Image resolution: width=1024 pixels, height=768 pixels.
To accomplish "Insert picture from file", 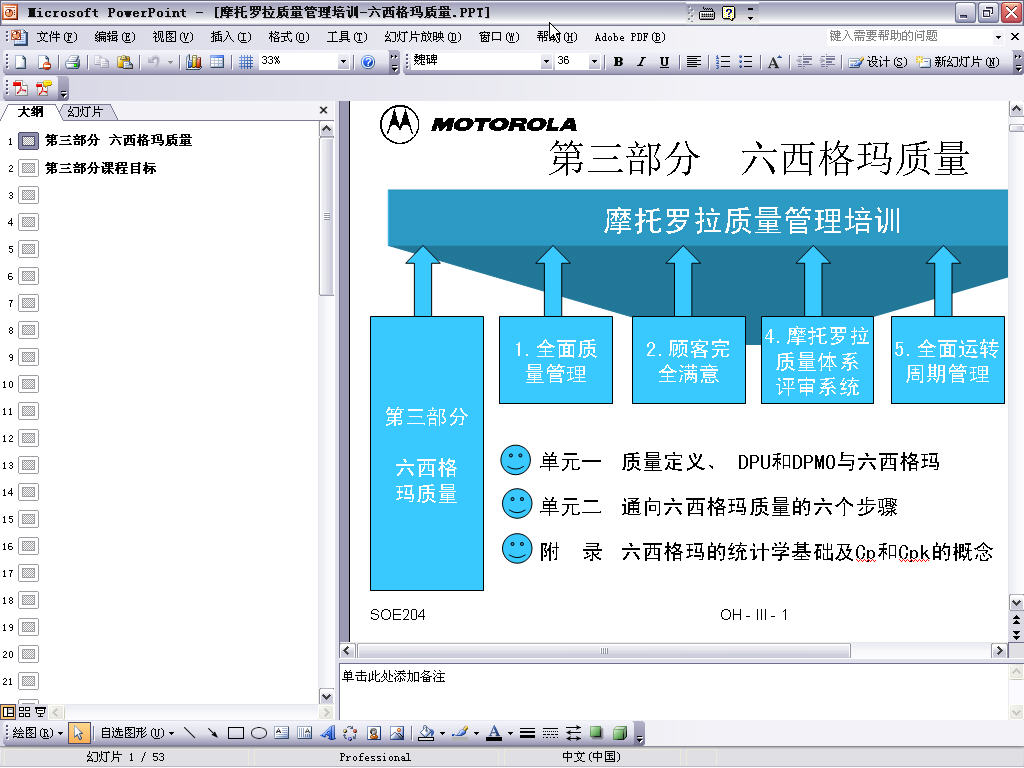I will tap(396, 733).
